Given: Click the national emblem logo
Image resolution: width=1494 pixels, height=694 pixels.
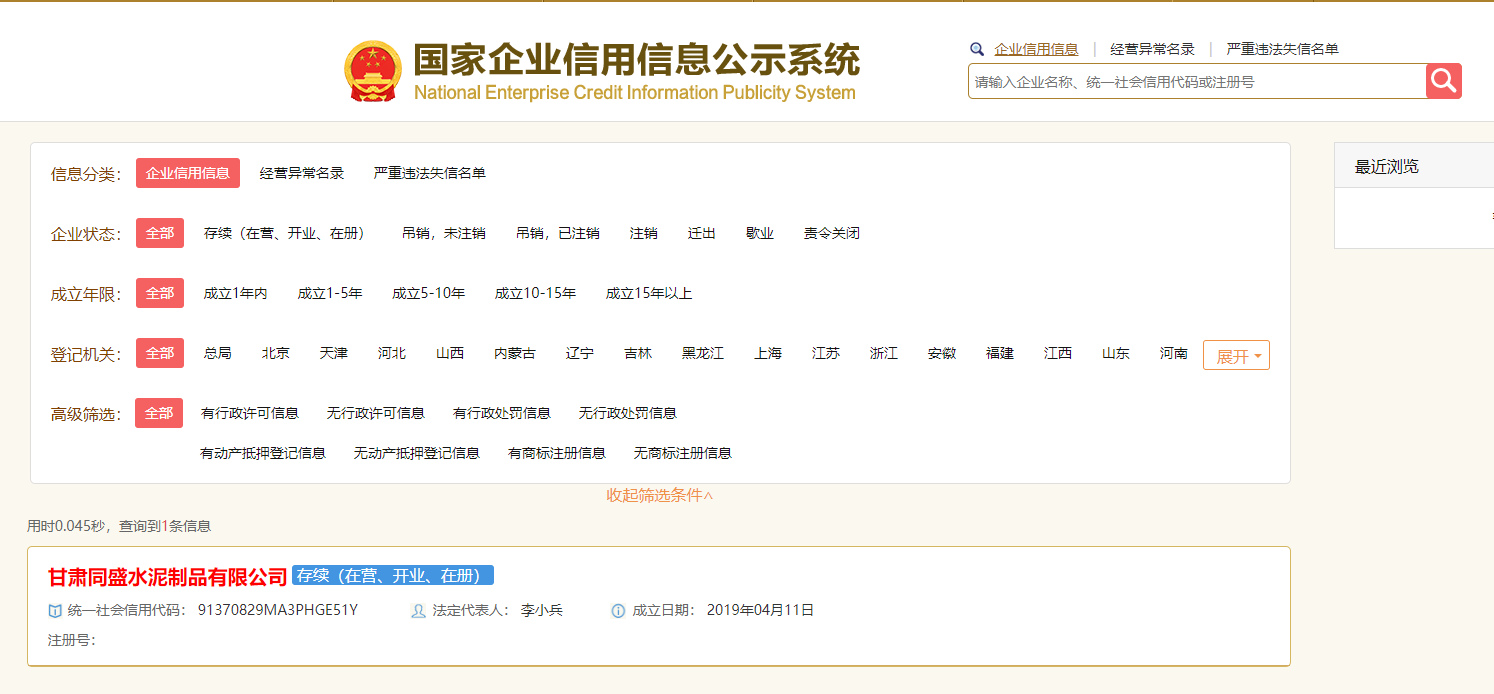Looking at the screenshot, I should 372,71.
